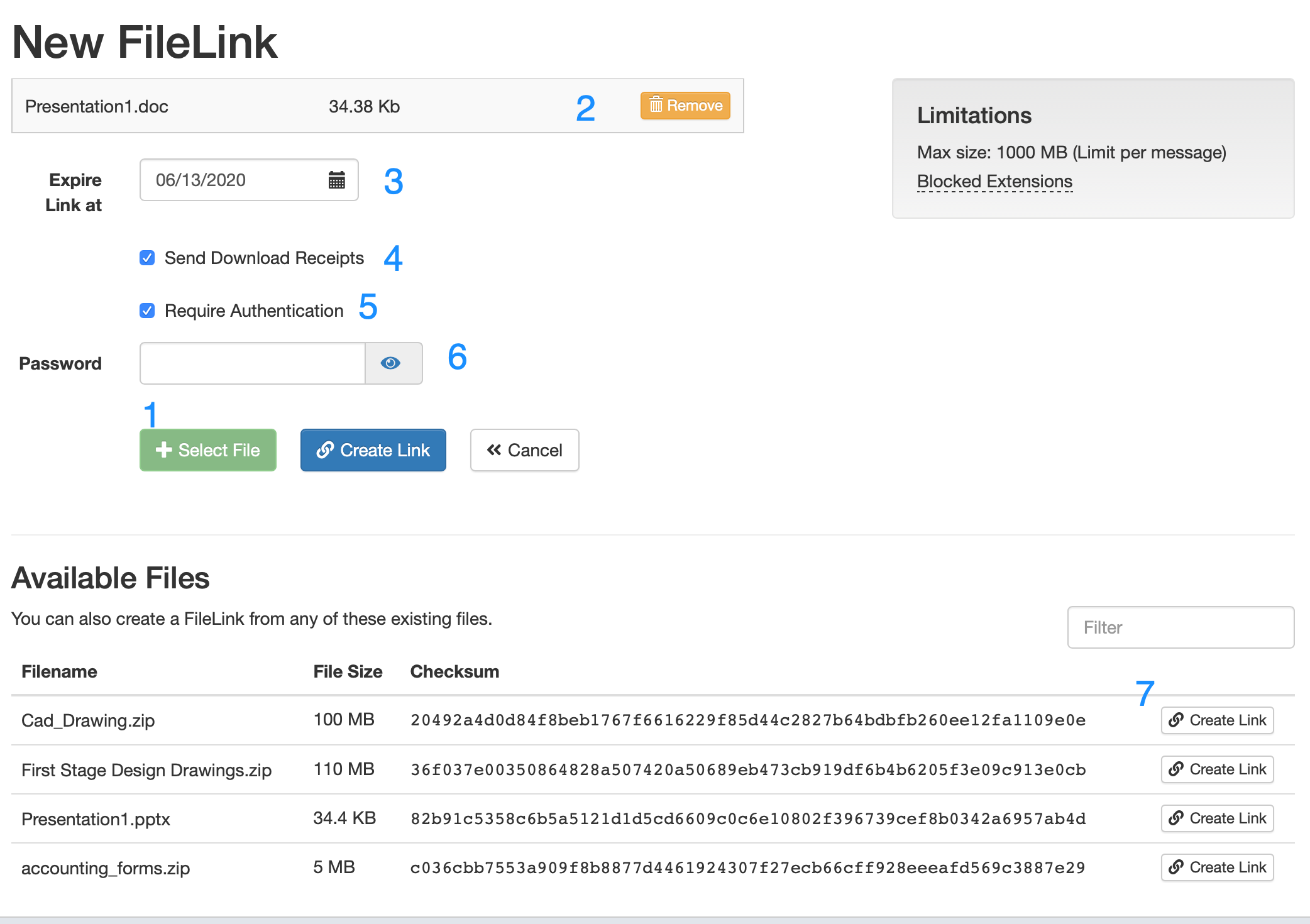Cancel the new FileLink
1310x924 pixels.
(x=524, y=450)
